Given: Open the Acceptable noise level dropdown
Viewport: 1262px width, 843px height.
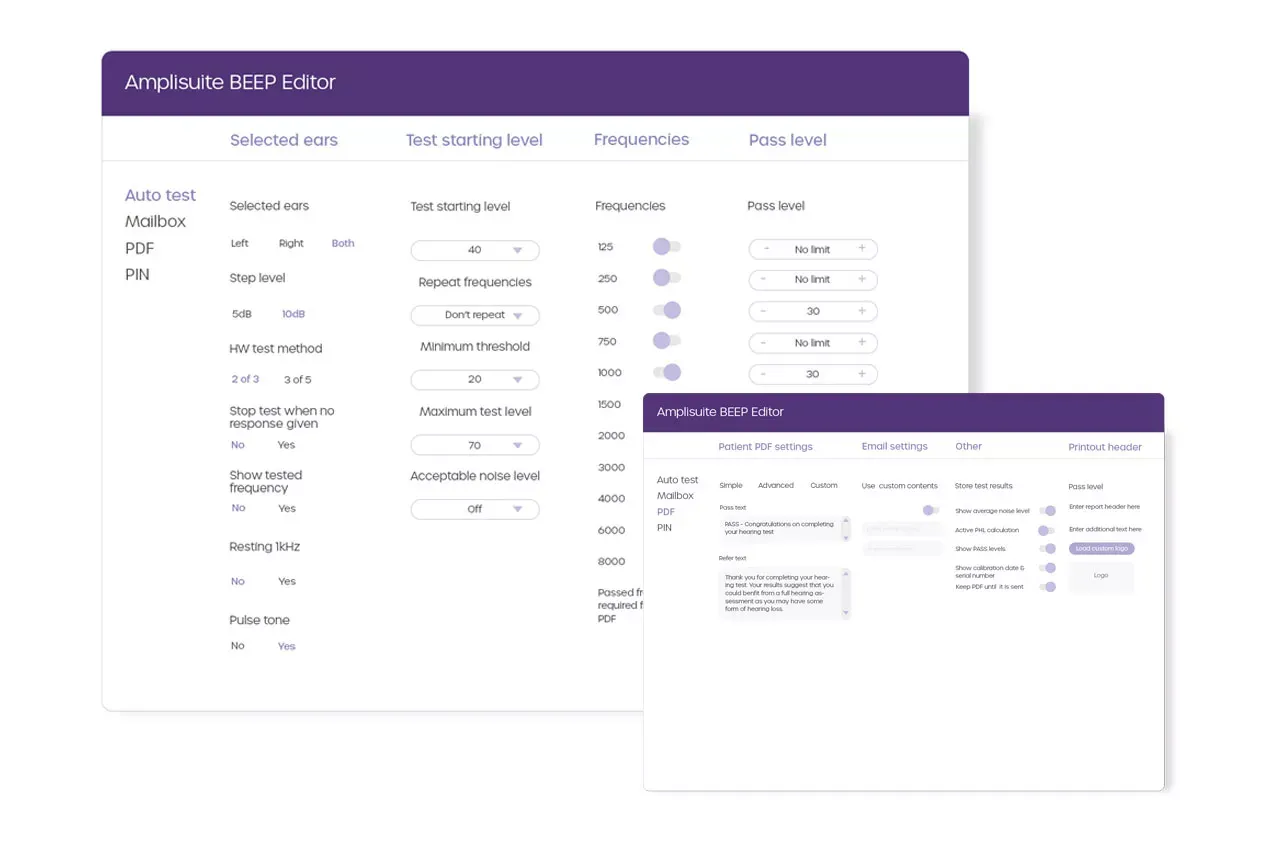Looking at the screenshot, I should (x=474, y=509).
